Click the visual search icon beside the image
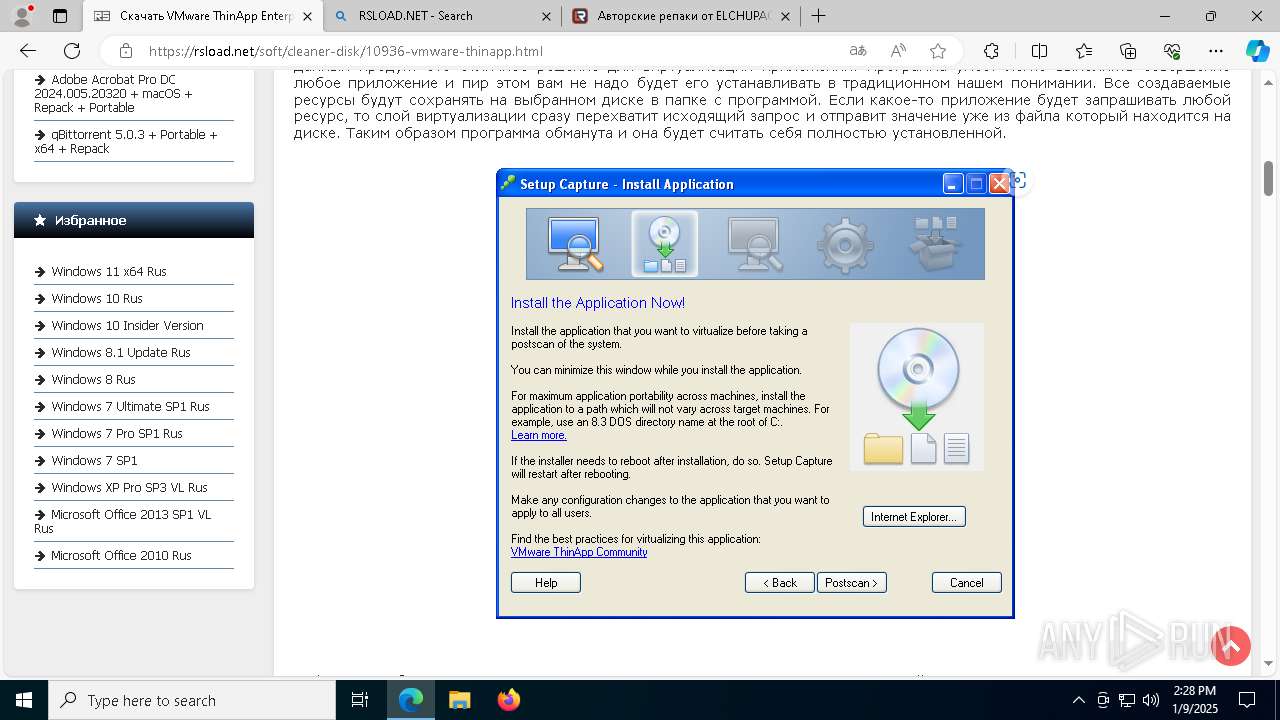 (x=1018, y=181)
